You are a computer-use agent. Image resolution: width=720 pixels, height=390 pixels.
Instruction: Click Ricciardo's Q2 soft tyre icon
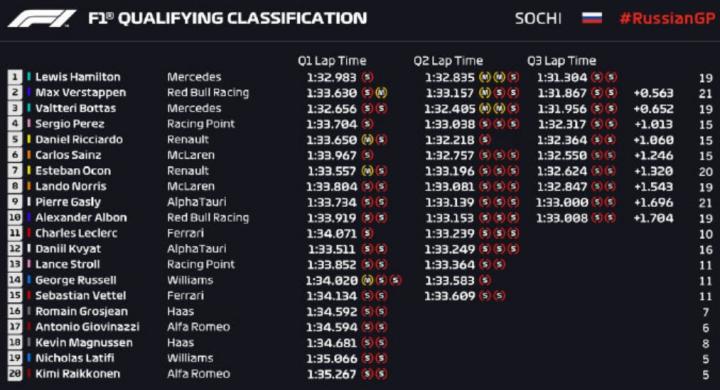coord(485,140)
